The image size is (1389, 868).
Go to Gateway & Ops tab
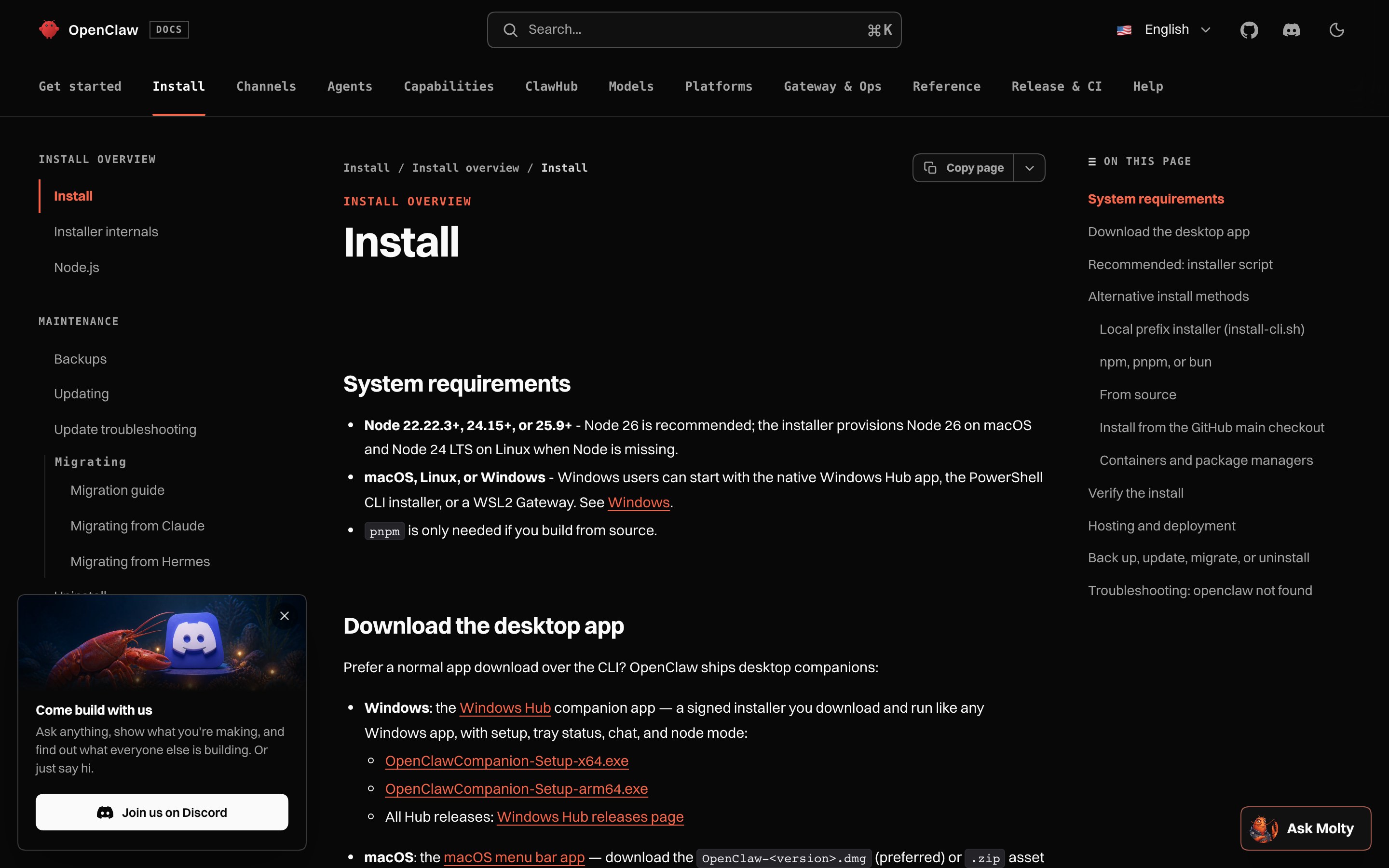[x=832, y=86]
